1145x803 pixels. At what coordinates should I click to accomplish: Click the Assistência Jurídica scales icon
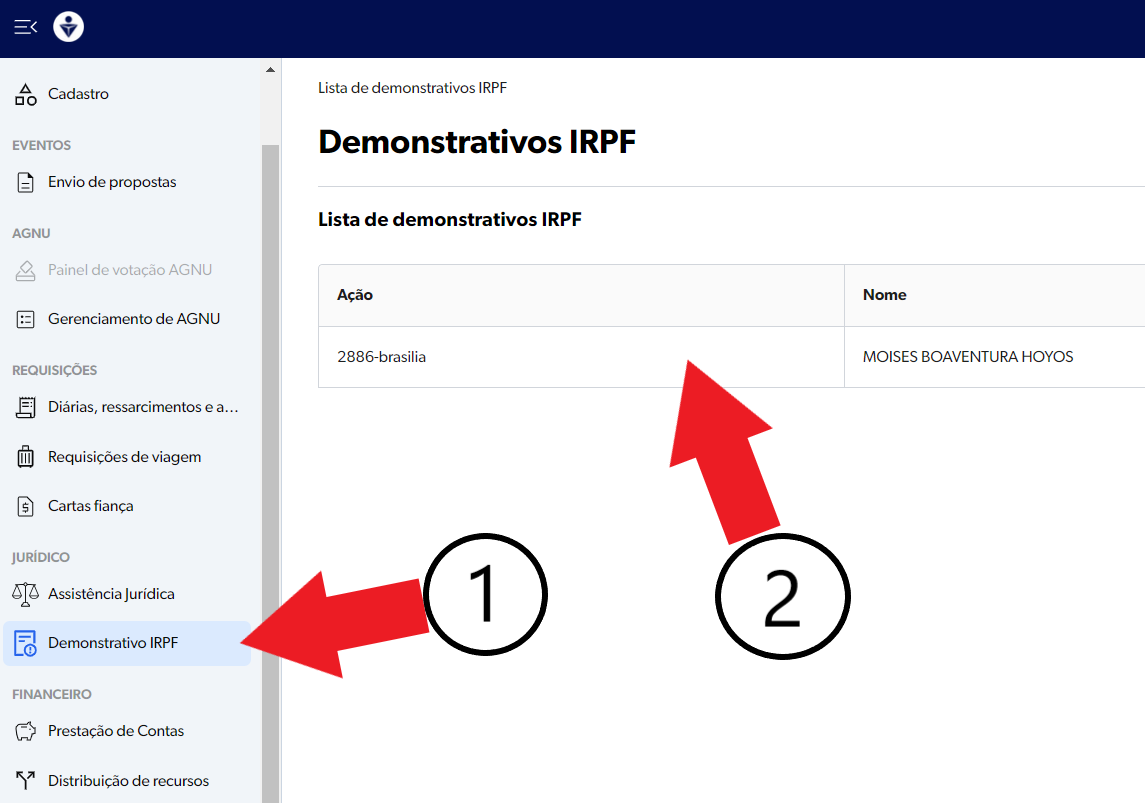pyautogui.click(x=26, y=595)
